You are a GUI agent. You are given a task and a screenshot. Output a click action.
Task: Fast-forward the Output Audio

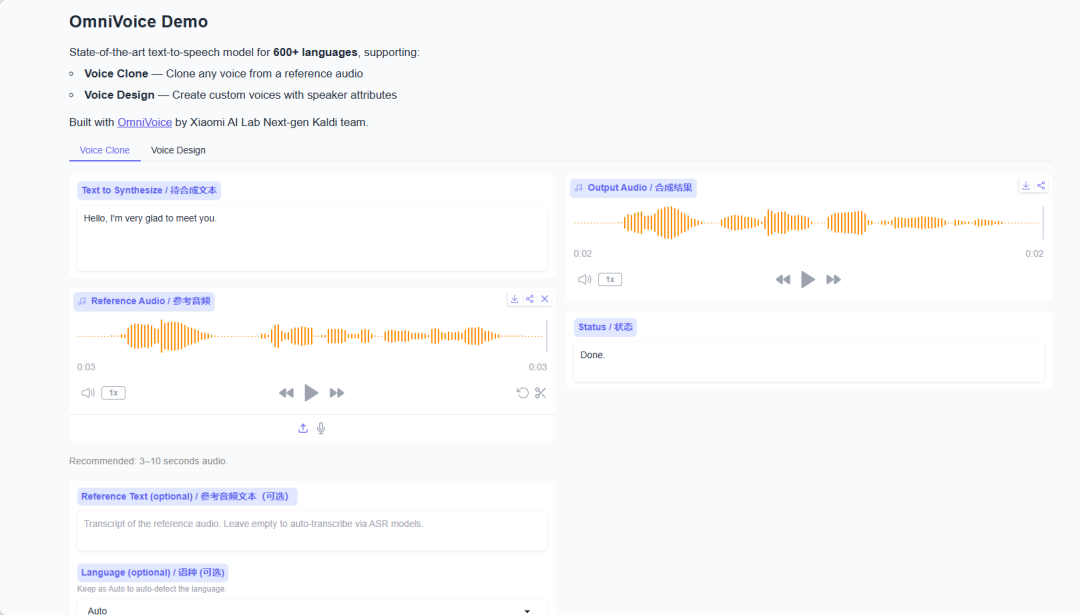(x=833, y=280)
